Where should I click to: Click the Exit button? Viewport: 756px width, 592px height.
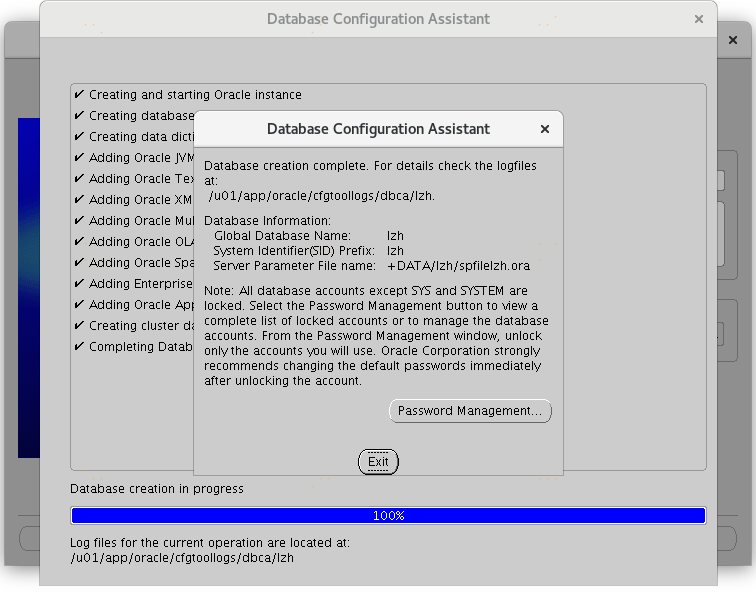tap(378, 462)
